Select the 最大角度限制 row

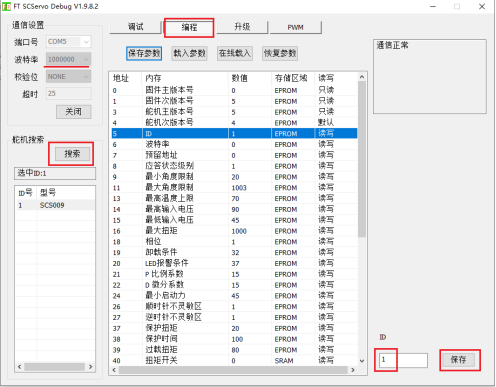tap(234, 188)
